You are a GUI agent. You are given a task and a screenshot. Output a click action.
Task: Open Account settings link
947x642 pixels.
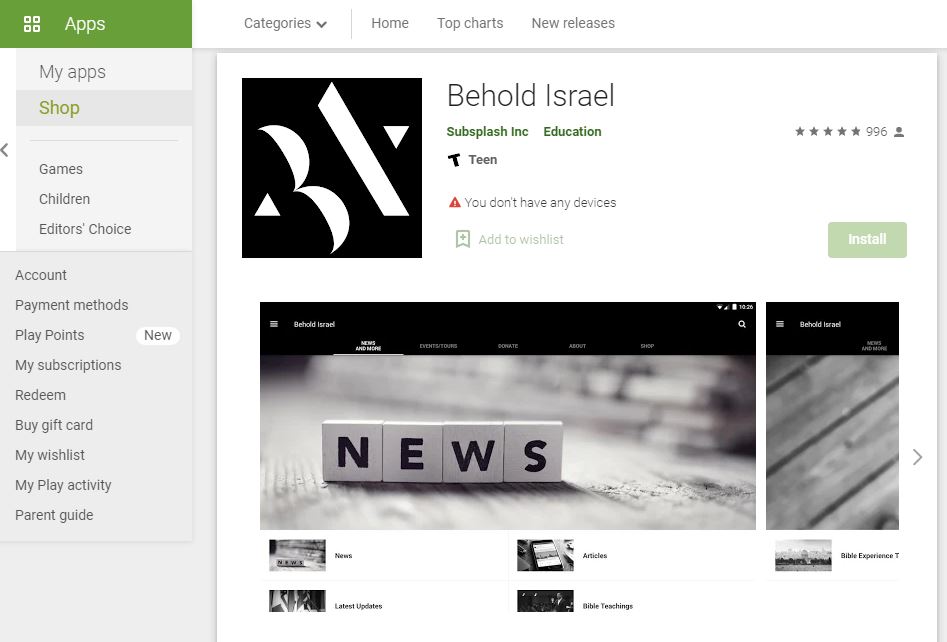(x=41, y=275)
